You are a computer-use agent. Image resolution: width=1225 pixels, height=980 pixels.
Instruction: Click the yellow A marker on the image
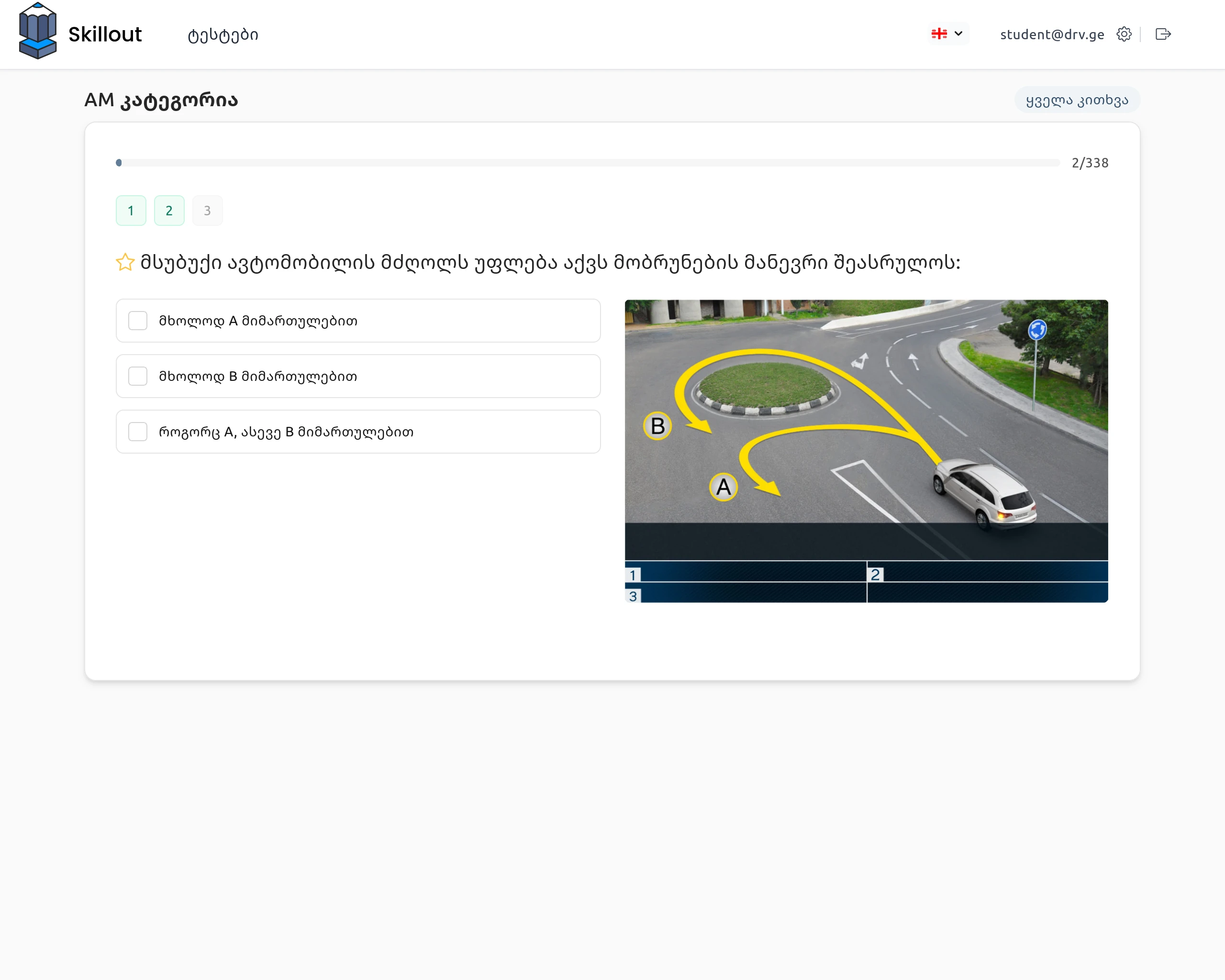point(724,487)
